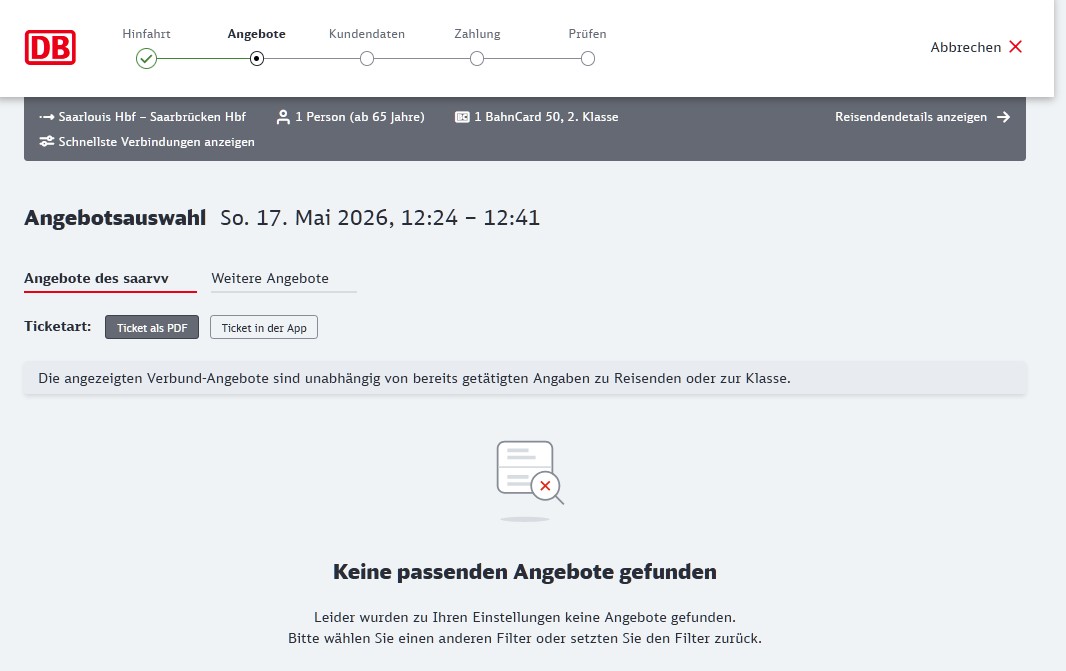
Task: Click the person icon in summary bar
Action: [x=283, y=117]
